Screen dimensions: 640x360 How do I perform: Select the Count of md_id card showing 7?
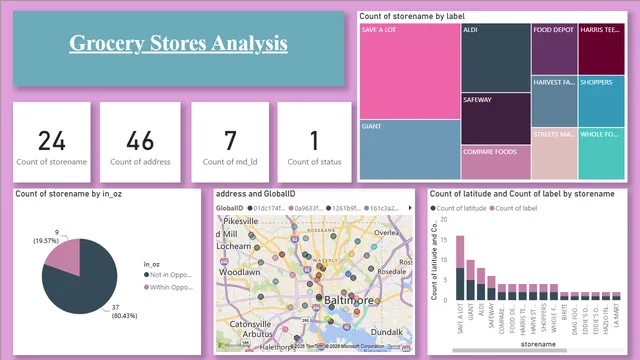pyautogui.click(x=230, y=142)
